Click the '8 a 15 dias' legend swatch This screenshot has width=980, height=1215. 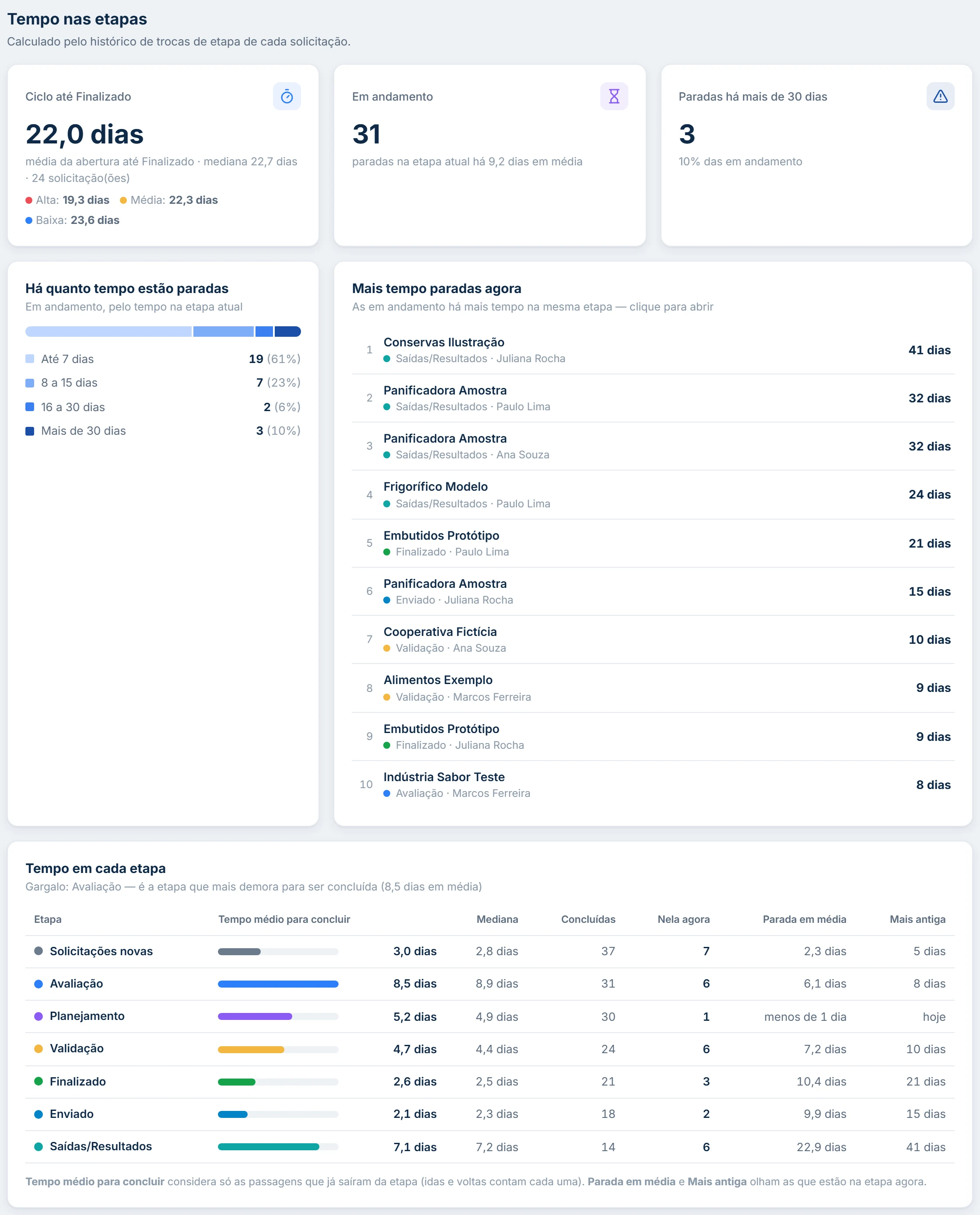30,383
